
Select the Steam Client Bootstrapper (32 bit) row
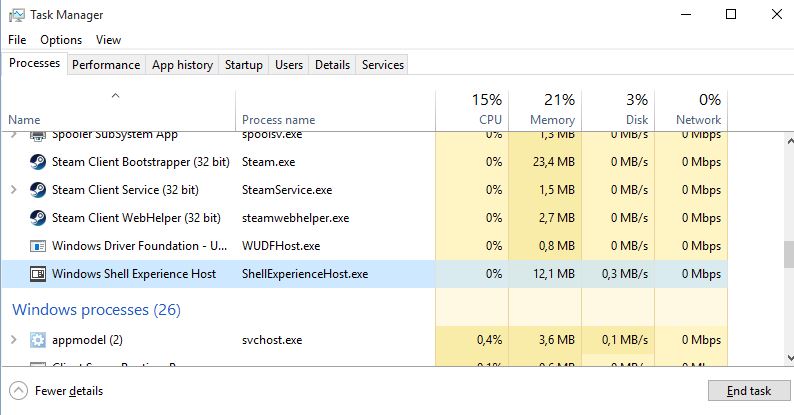(365, 162)
